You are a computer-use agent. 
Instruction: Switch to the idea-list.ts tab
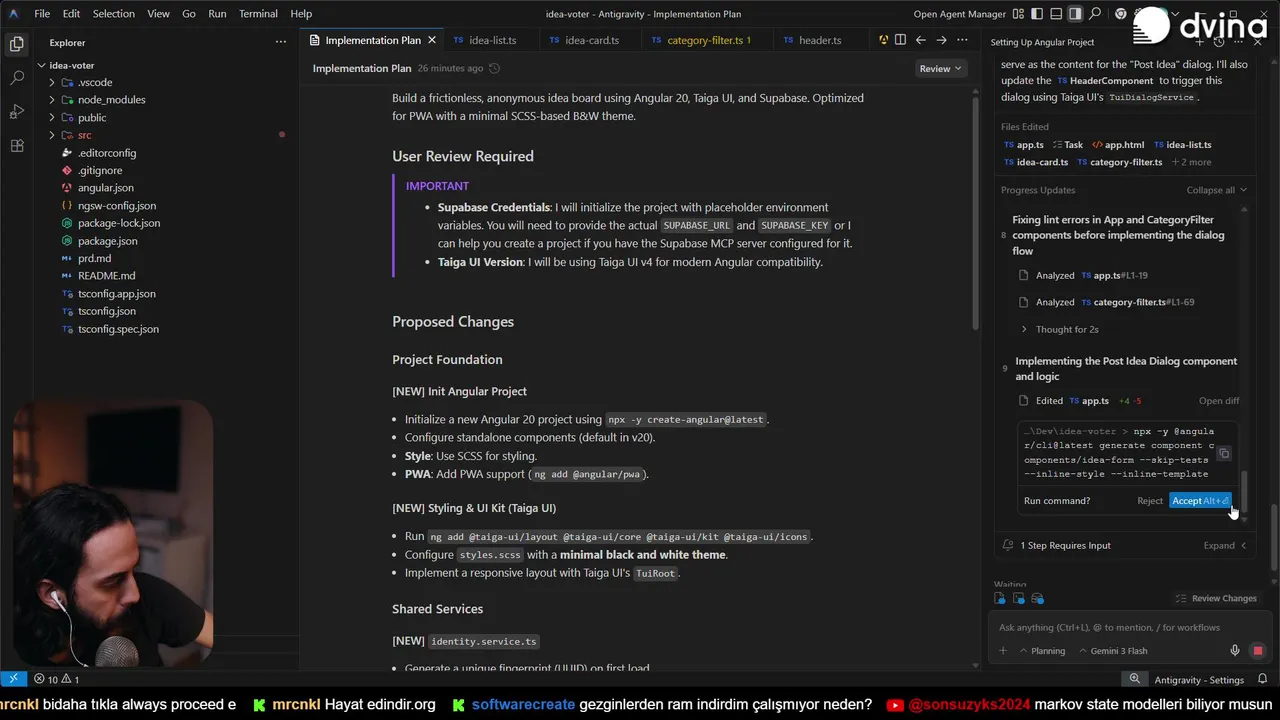tap(492, 40)
